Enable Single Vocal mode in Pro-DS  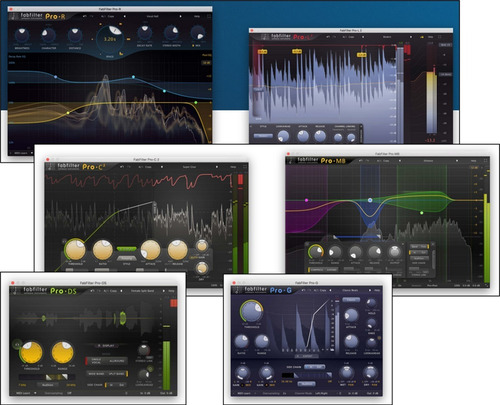pyautogui.click(x=96, y=361)
